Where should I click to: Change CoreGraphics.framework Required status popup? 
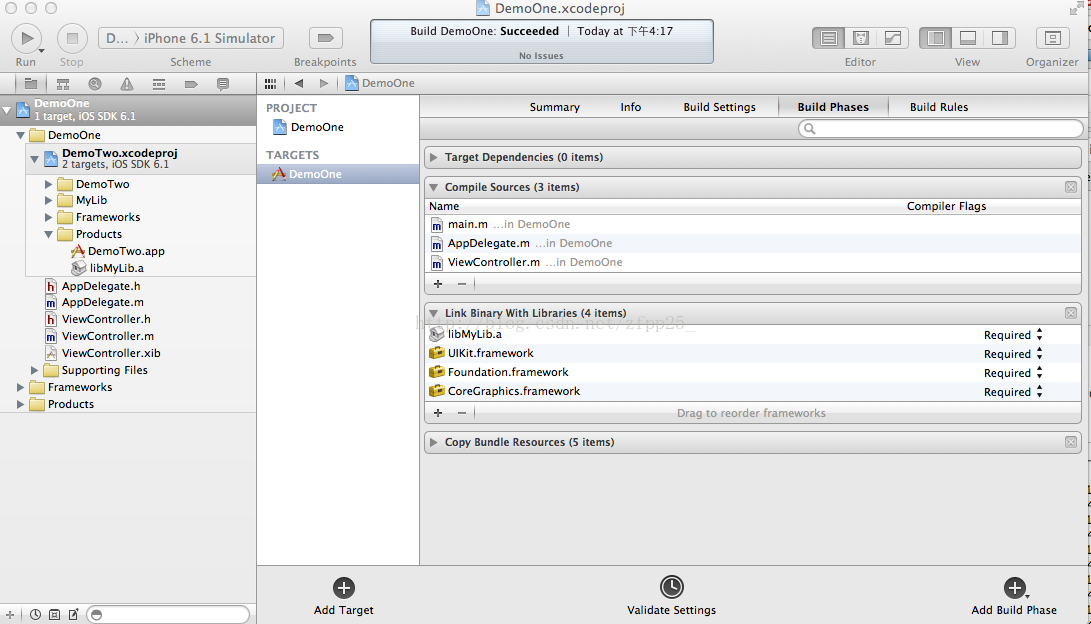tap(1013, 392)
